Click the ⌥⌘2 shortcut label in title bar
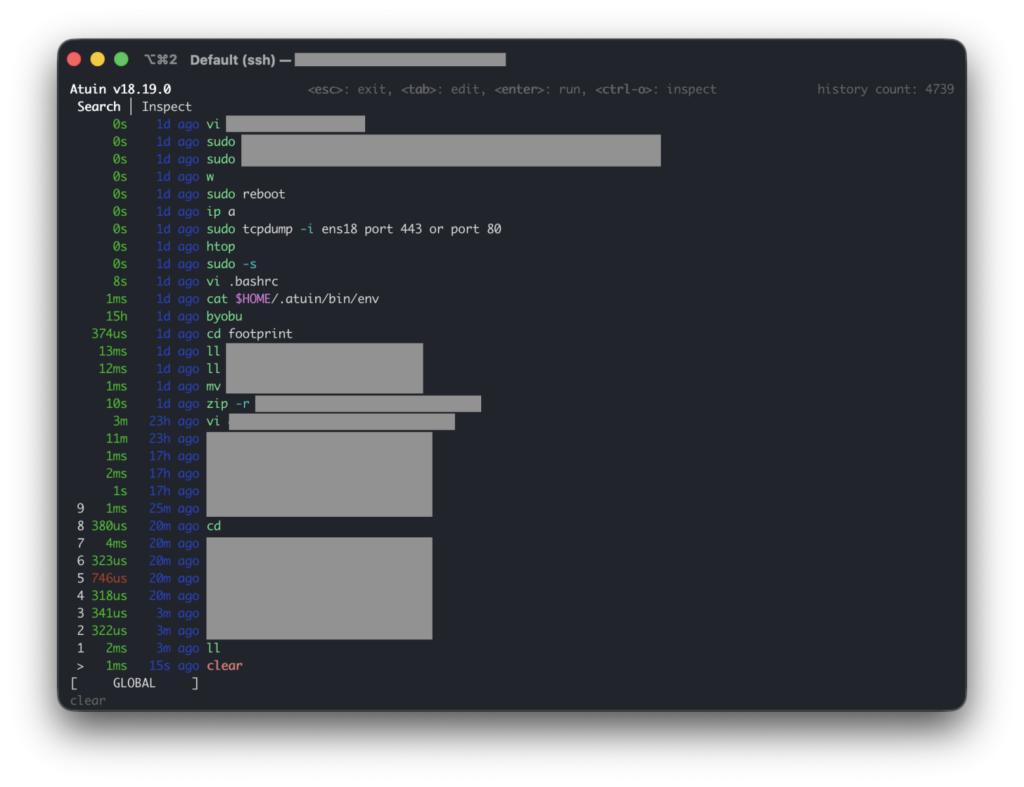 (161, 60)
